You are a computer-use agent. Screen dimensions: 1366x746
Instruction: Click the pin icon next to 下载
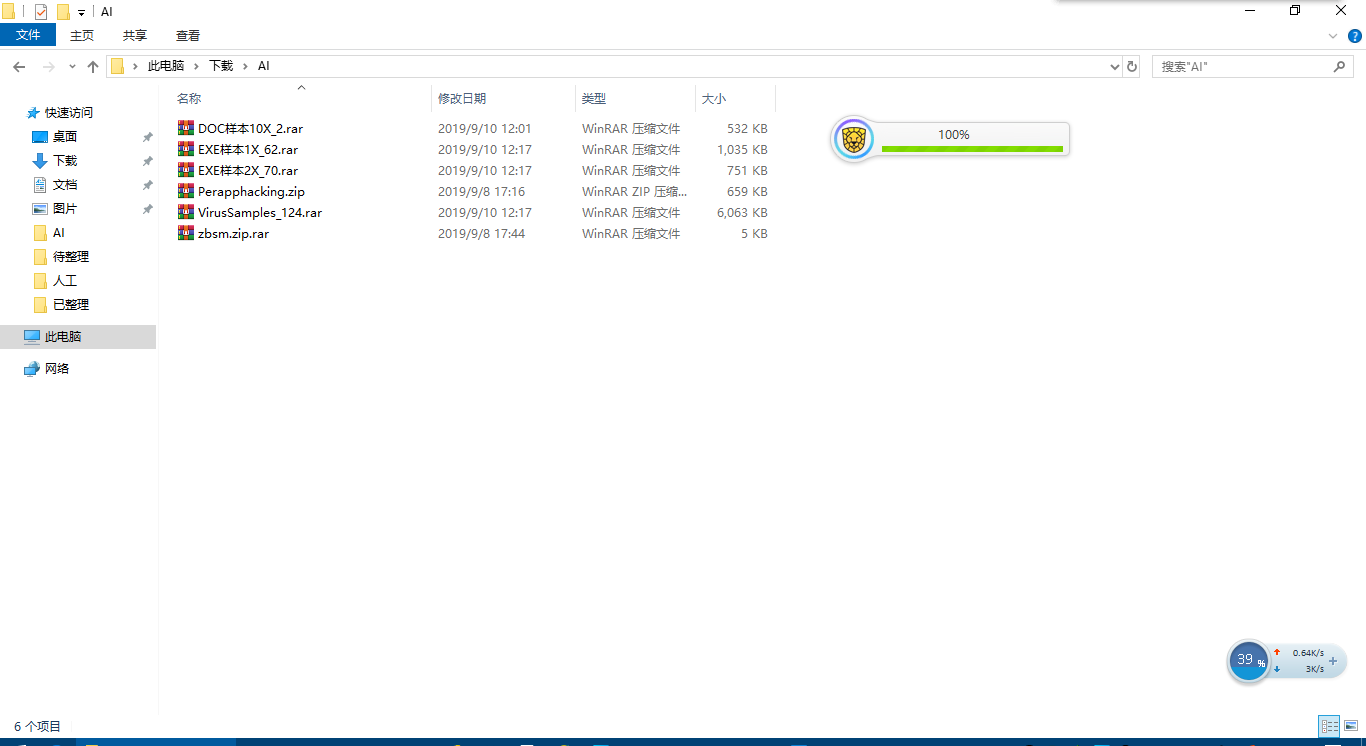click(147, 161)
